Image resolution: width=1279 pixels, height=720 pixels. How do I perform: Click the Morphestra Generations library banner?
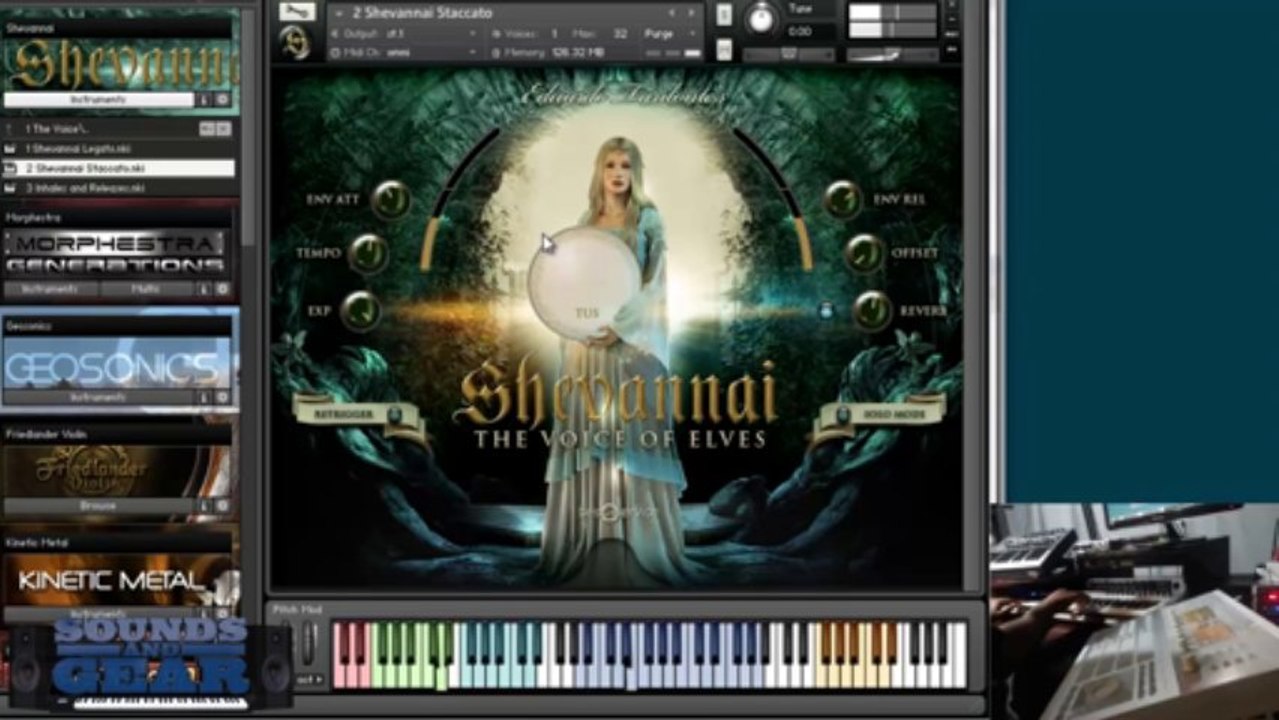pyautogui.click(x=118, y=254)
